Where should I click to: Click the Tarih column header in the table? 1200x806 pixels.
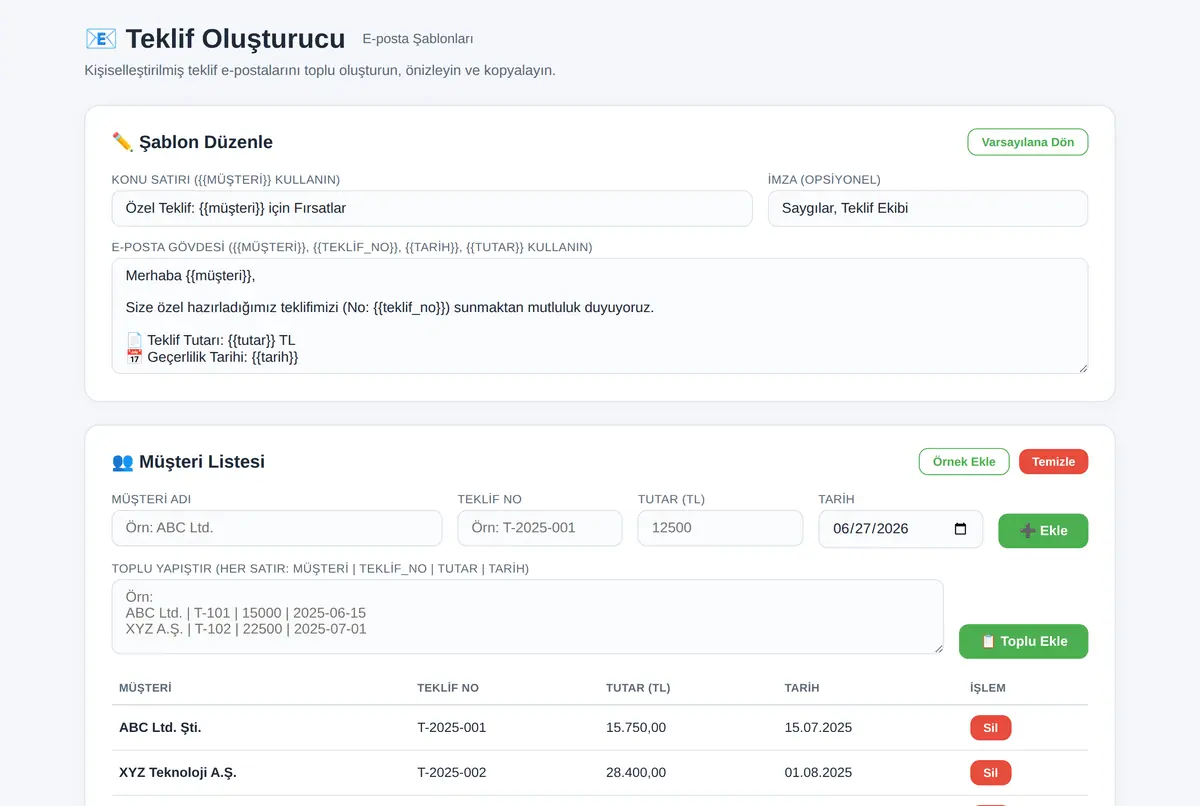(x=802, y=688)
